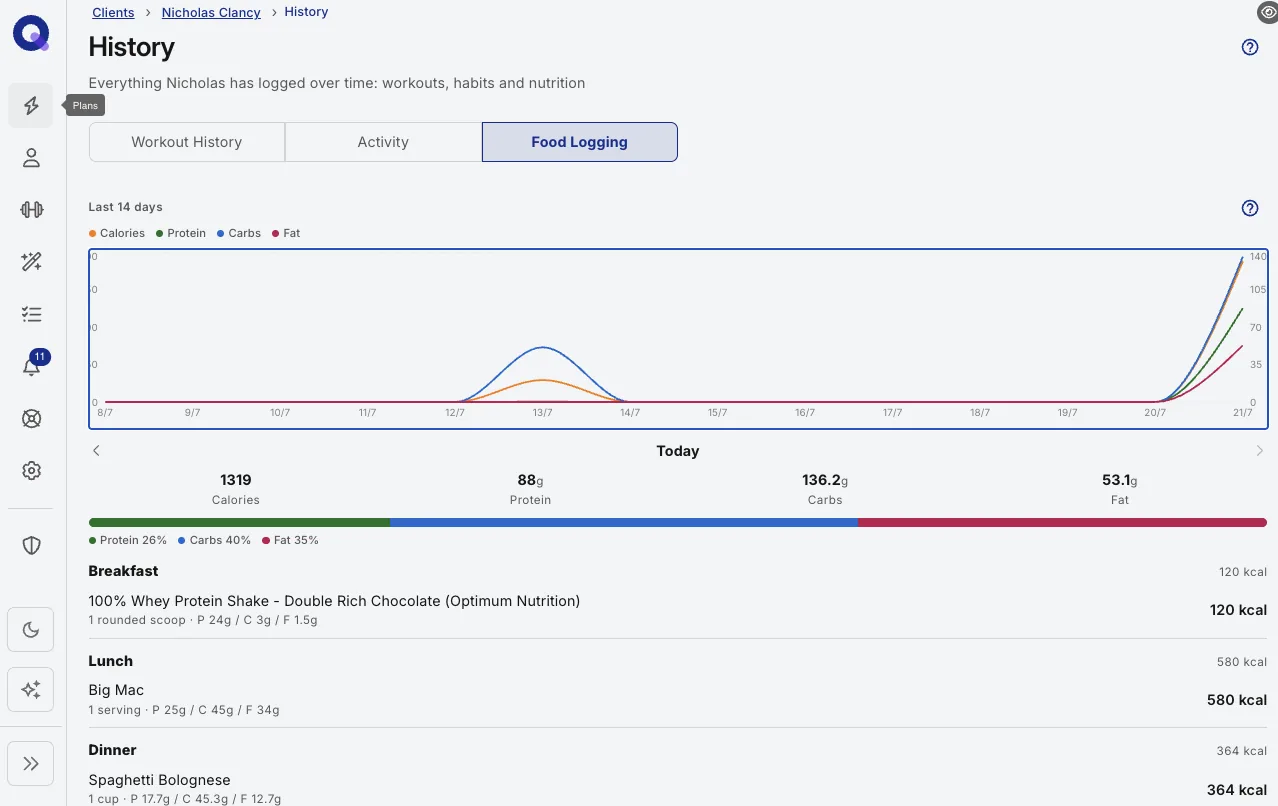This screenshot has width=1278, height=806.
Task: Open help icon beside Last 14 days
Action: [x=1250, y=208]
